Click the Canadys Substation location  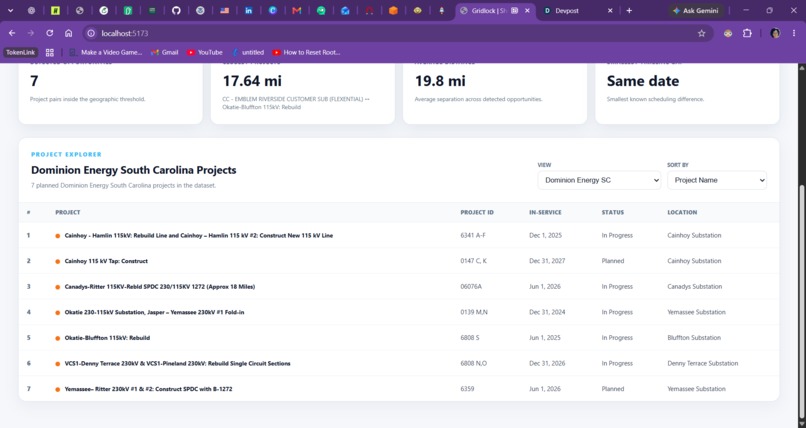click(x=694, y=287)
